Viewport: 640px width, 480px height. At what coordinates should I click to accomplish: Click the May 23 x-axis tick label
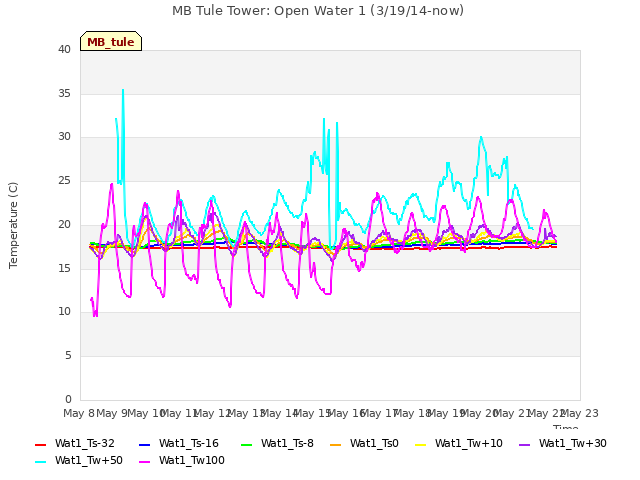(x=578, y=413)
